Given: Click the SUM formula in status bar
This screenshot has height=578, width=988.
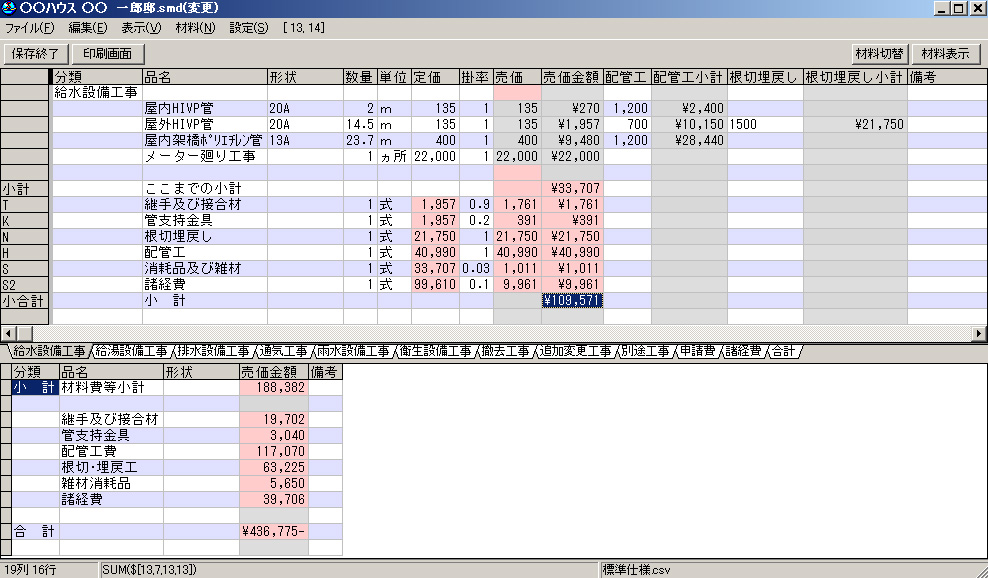Looking at the screenshot, I should point(149,570).
